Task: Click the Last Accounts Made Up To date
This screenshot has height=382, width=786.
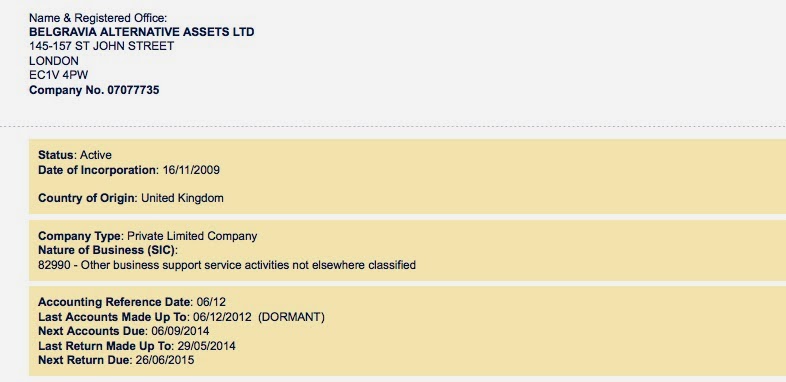Action: click(223, 317)
